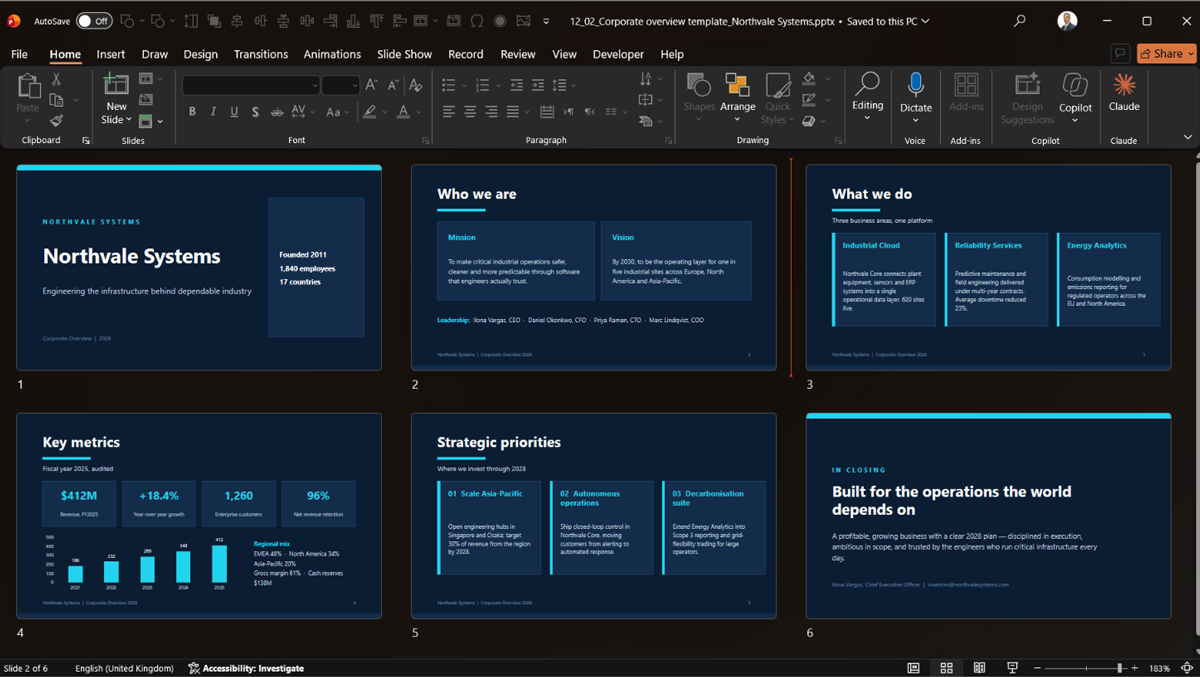Switch to Reading View icon
1200x677 pixels.
pyautogui.click(x=979, y=668)
